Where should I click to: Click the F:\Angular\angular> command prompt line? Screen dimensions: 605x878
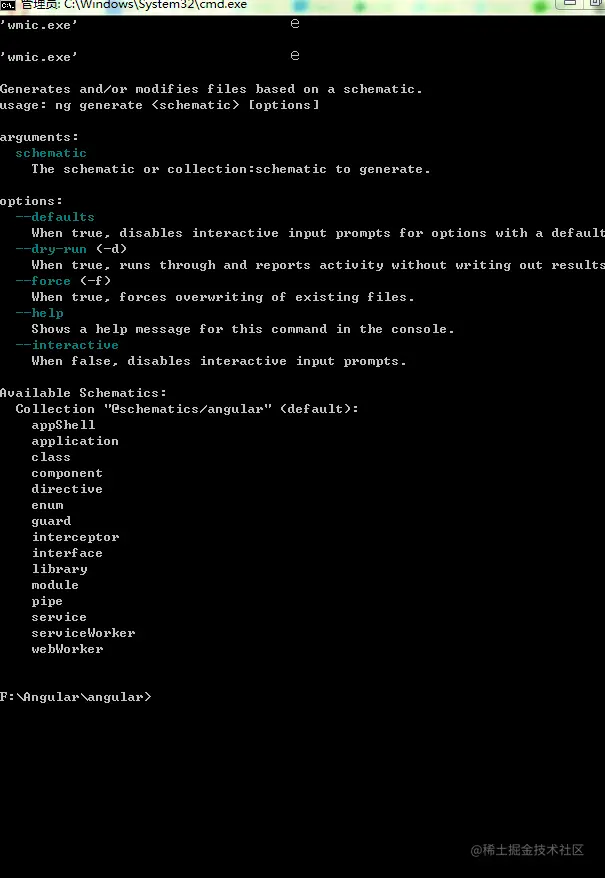click(76, 697)
